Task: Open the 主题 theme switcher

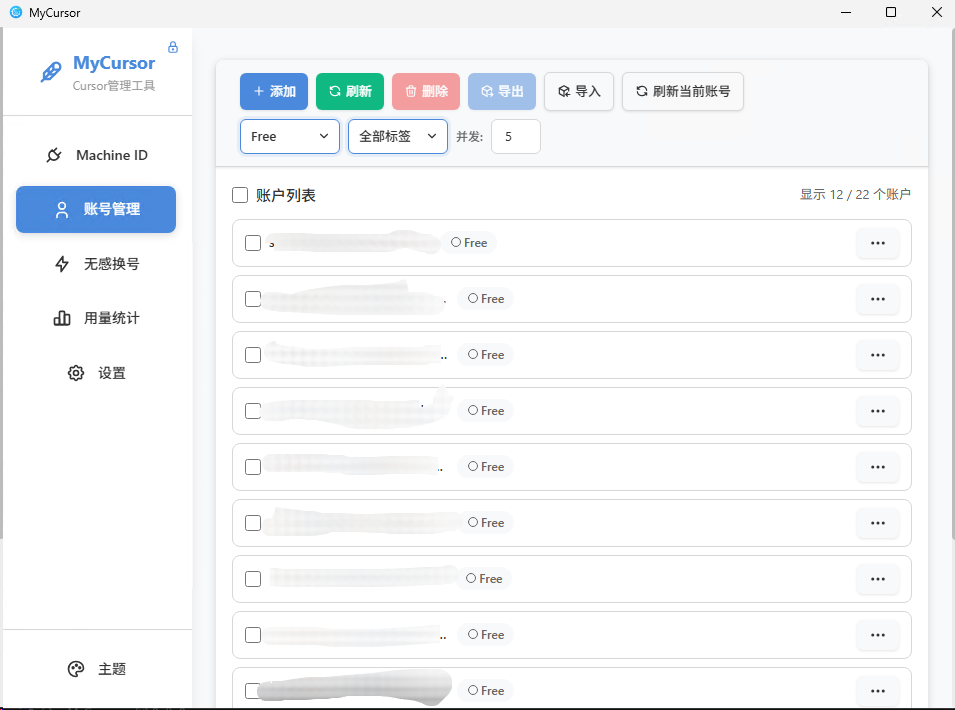Action: pos(95,668)
